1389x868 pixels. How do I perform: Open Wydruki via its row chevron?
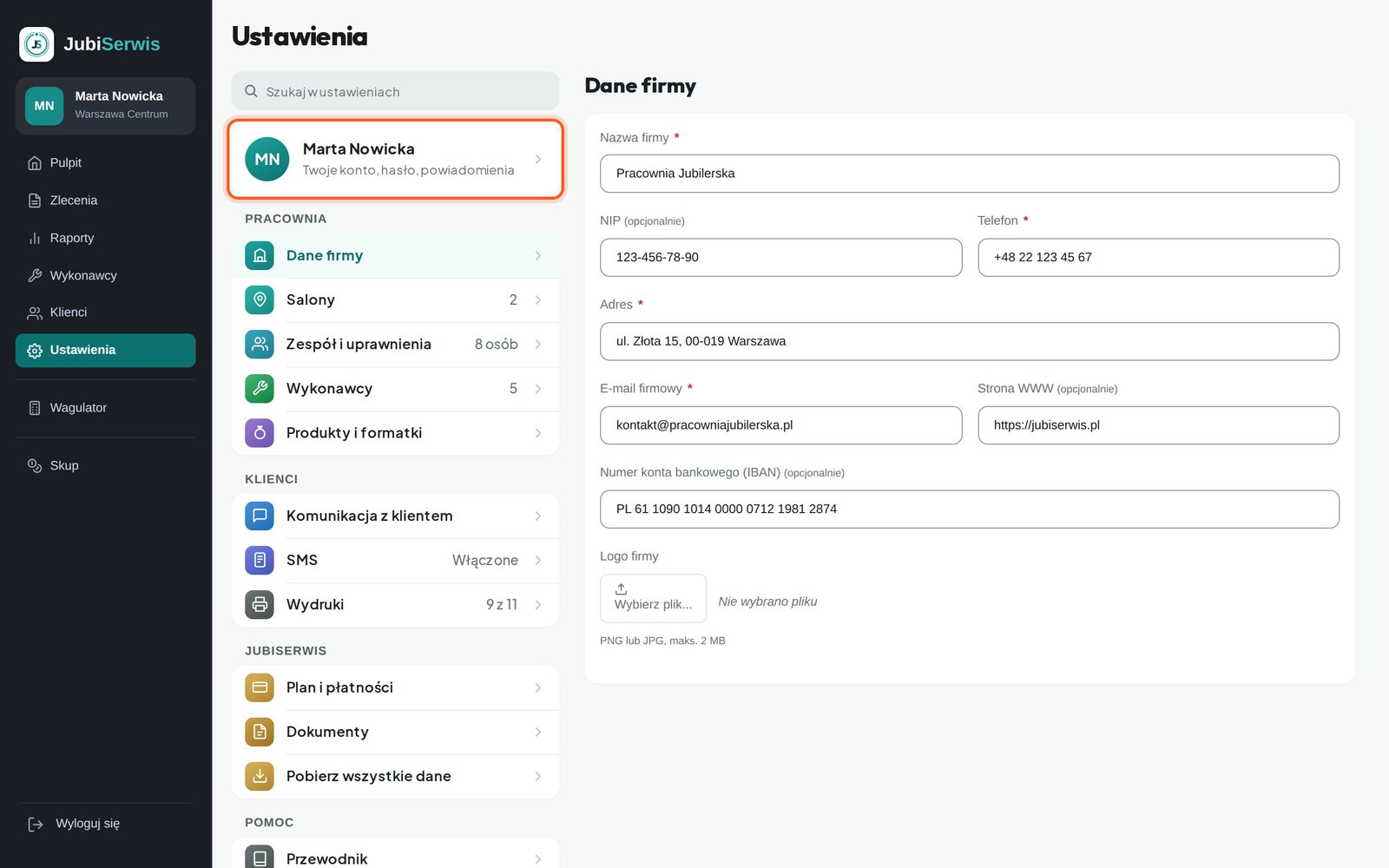(538, 605)
